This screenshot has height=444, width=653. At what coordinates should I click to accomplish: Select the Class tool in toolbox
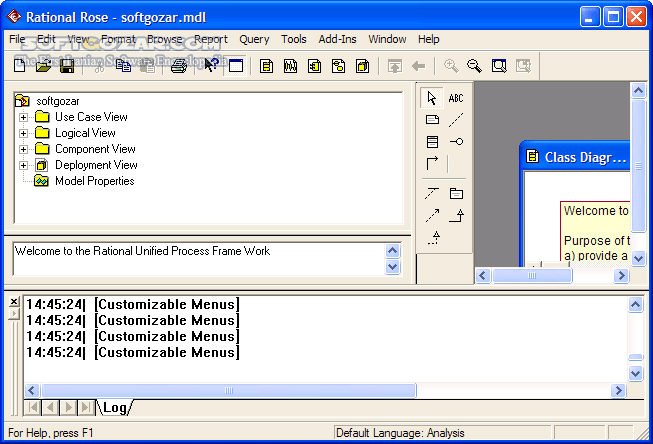[x=432, y=142]
